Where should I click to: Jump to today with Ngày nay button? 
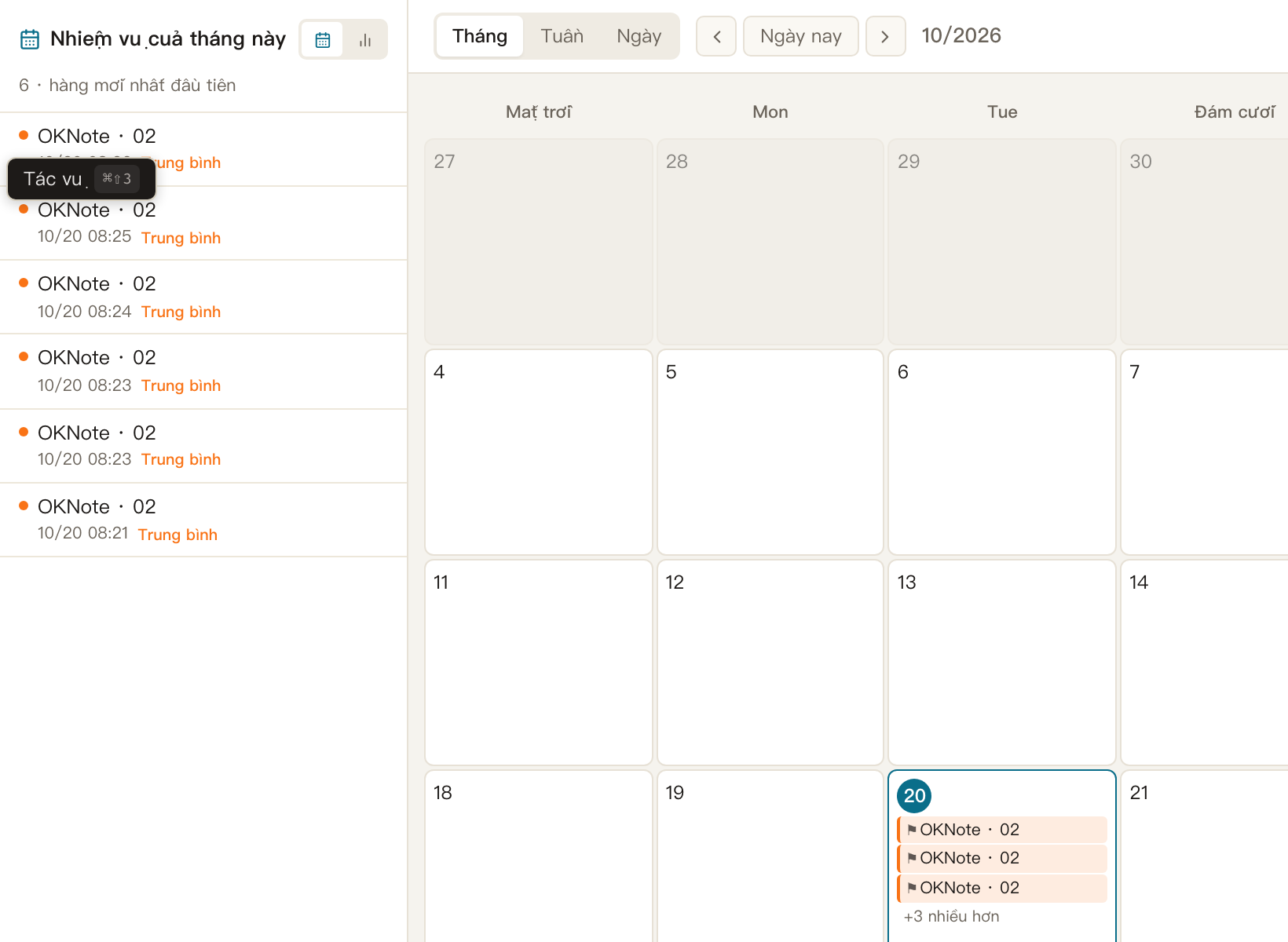[x=800, y=36]
